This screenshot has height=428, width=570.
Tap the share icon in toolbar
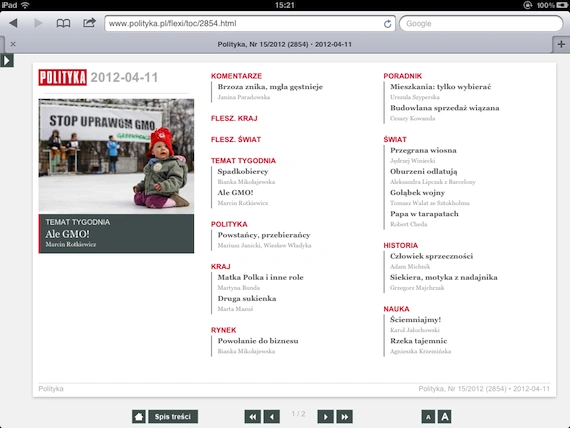[x=89, y=23]
